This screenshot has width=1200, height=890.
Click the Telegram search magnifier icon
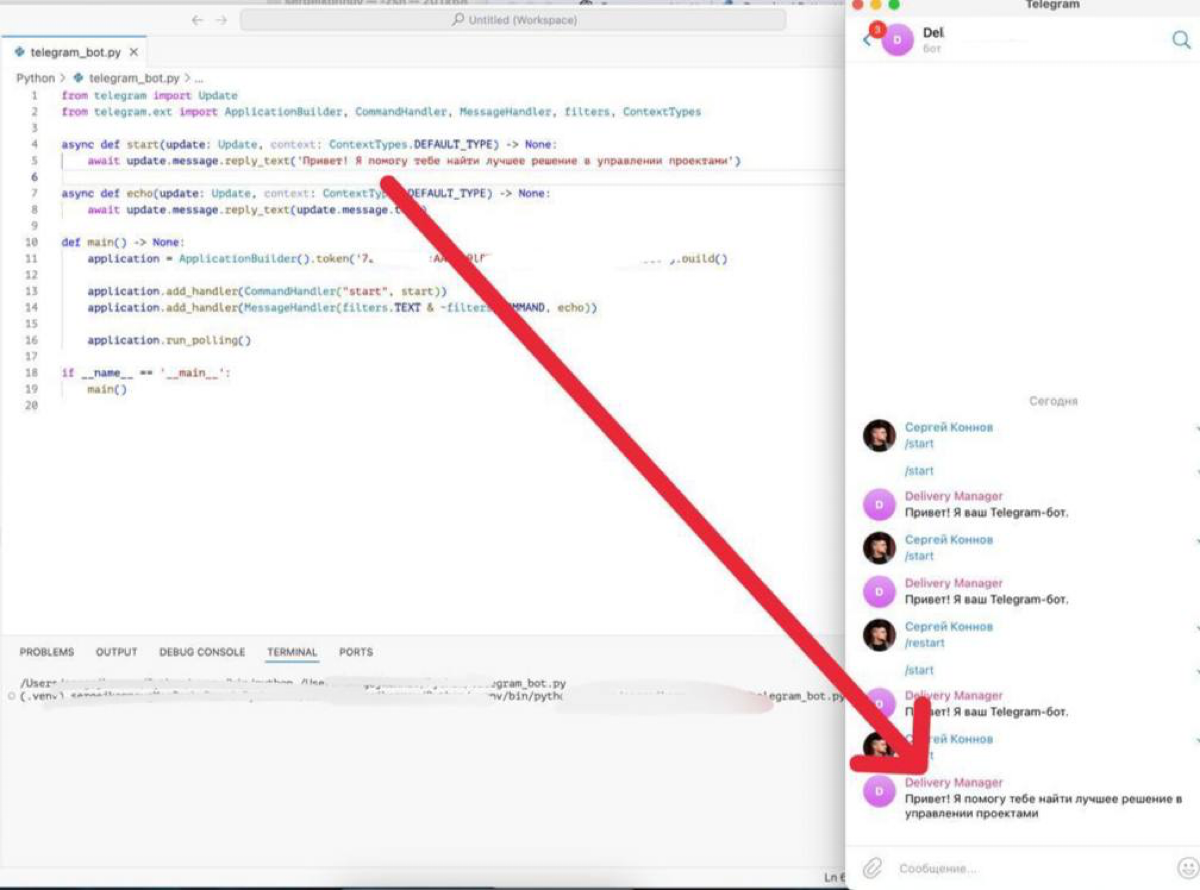pos(1181,40)
